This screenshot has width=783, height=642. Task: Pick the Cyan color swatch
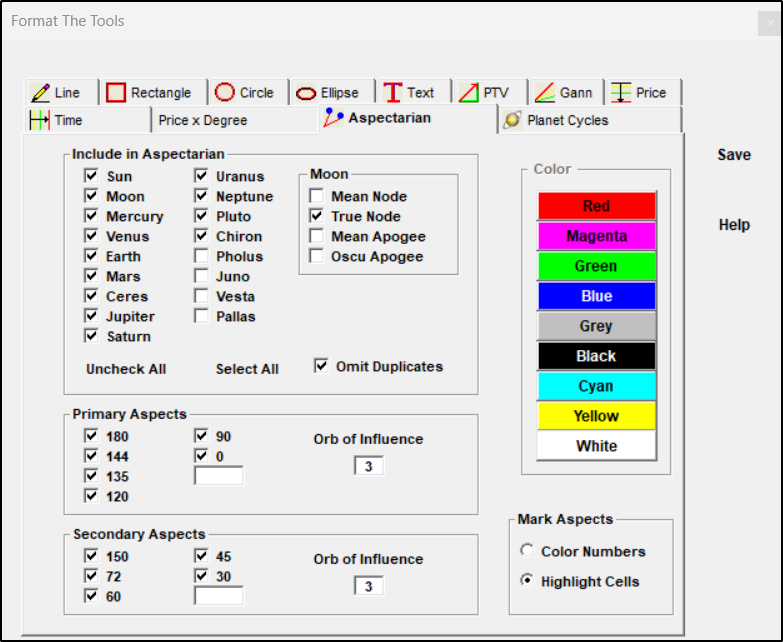click(596, 386)
